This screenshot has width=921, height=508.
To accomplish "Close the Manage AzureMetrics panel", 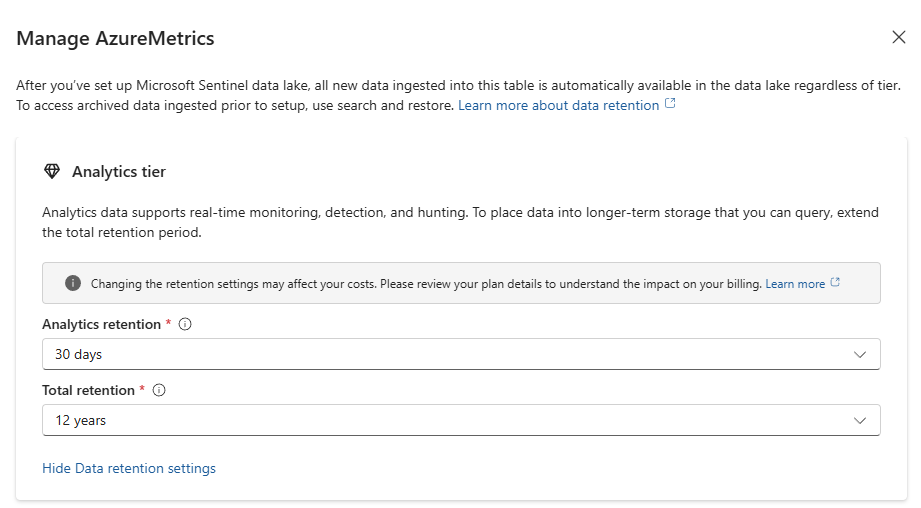I will tap(898, 37).
